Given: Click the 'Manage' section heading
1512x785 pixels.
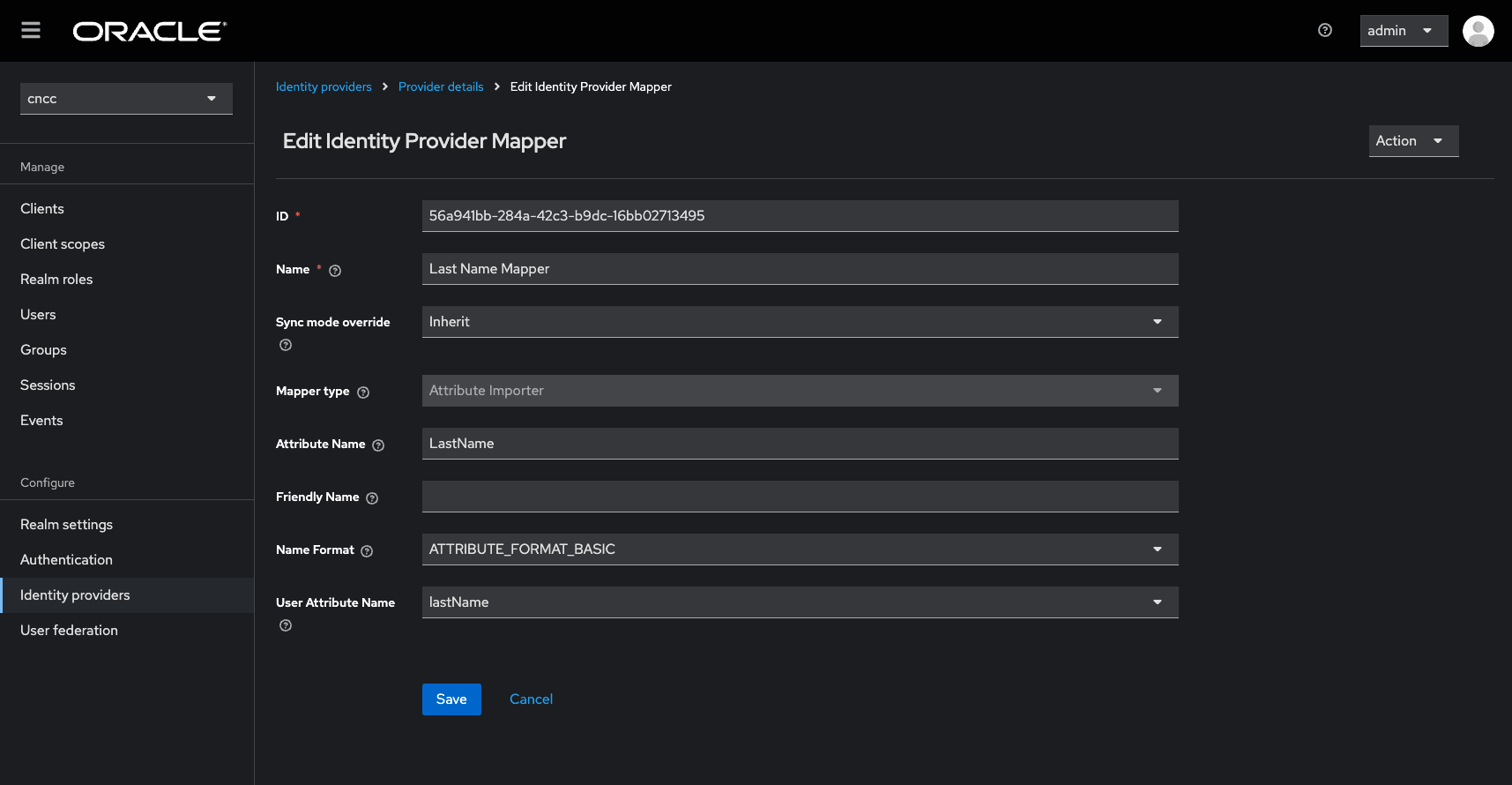Looking at the screenshot, I should tap(42, 167).
